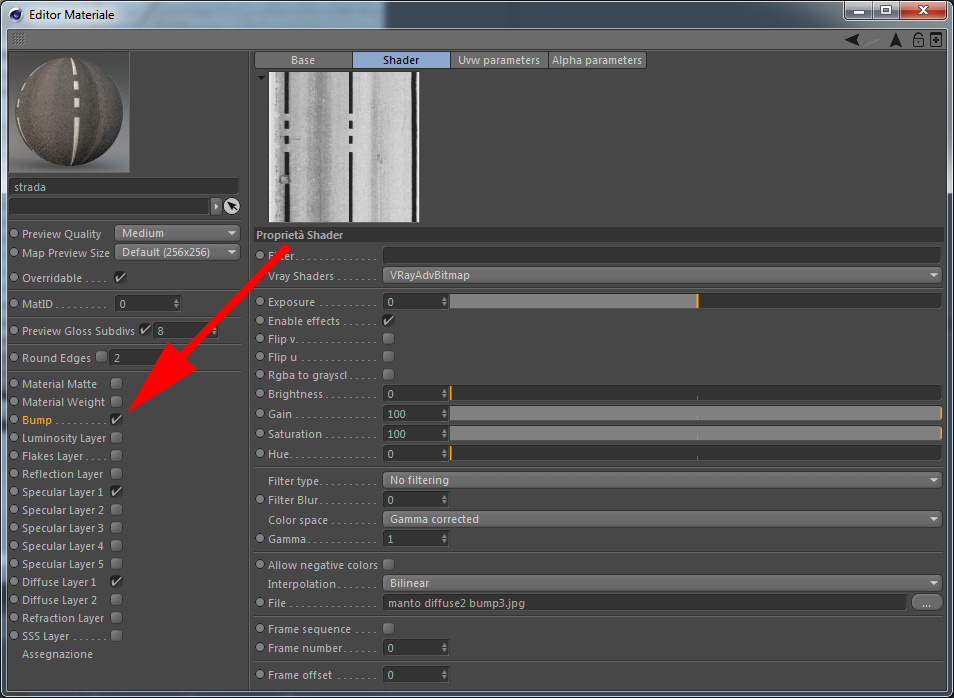Select the Bump channel label

click(x=37, y=420)
